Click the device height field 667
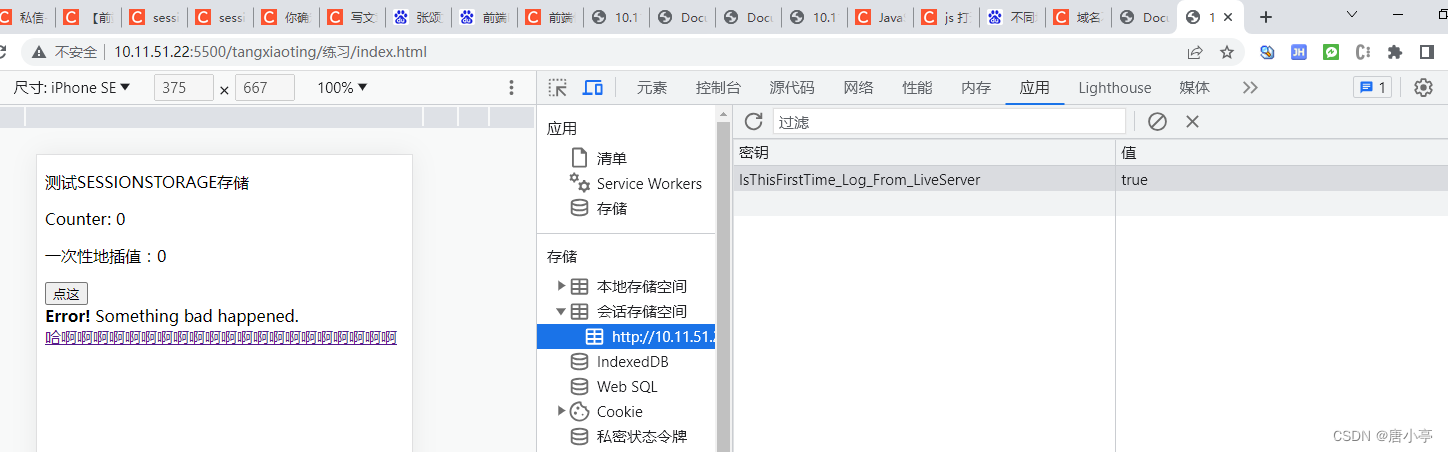The image size is (1448, 452). (x=265, y=88)
